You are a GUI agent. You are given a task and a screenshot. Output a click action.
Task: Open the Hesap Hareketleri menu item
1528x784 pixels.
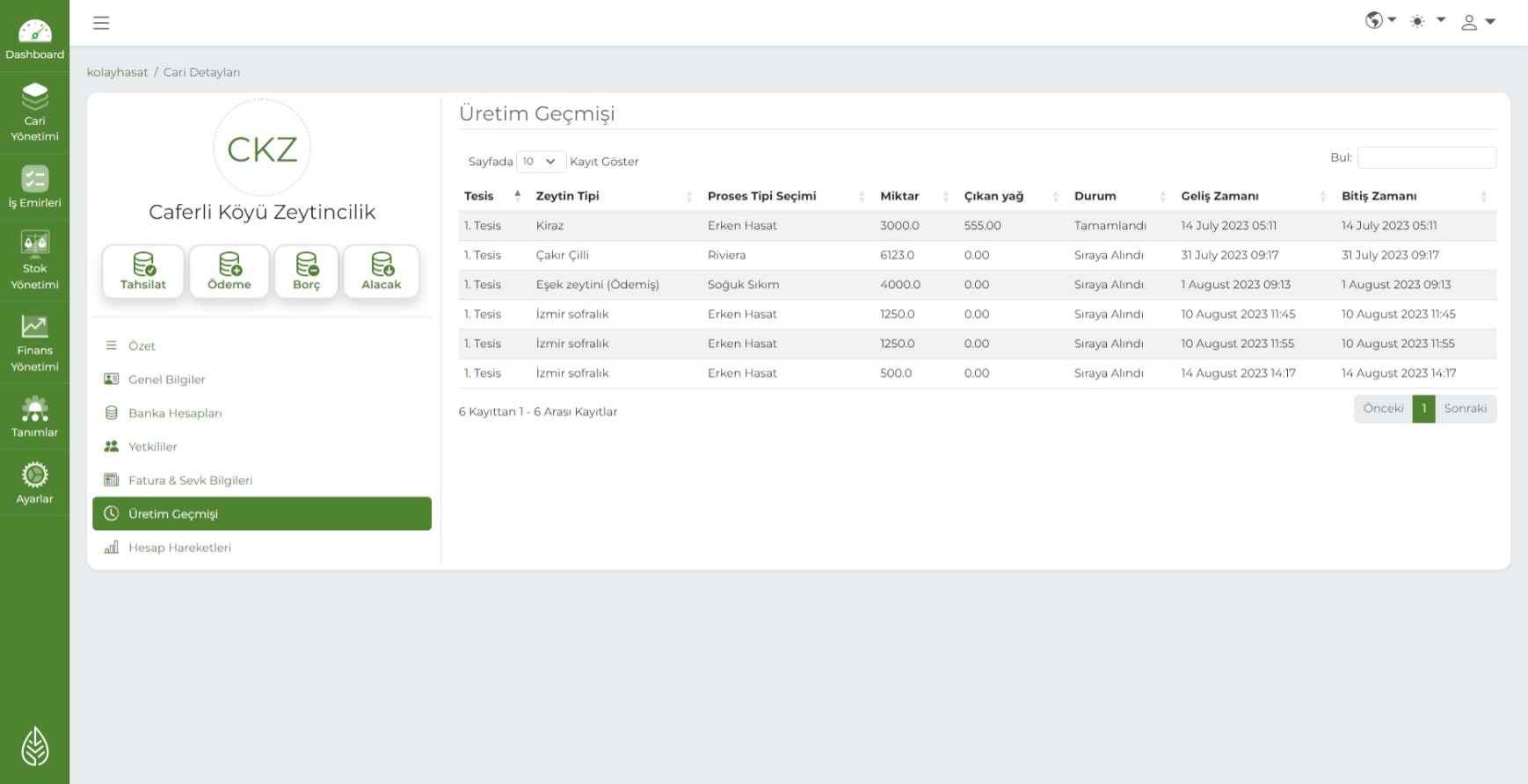pos(262,548)
